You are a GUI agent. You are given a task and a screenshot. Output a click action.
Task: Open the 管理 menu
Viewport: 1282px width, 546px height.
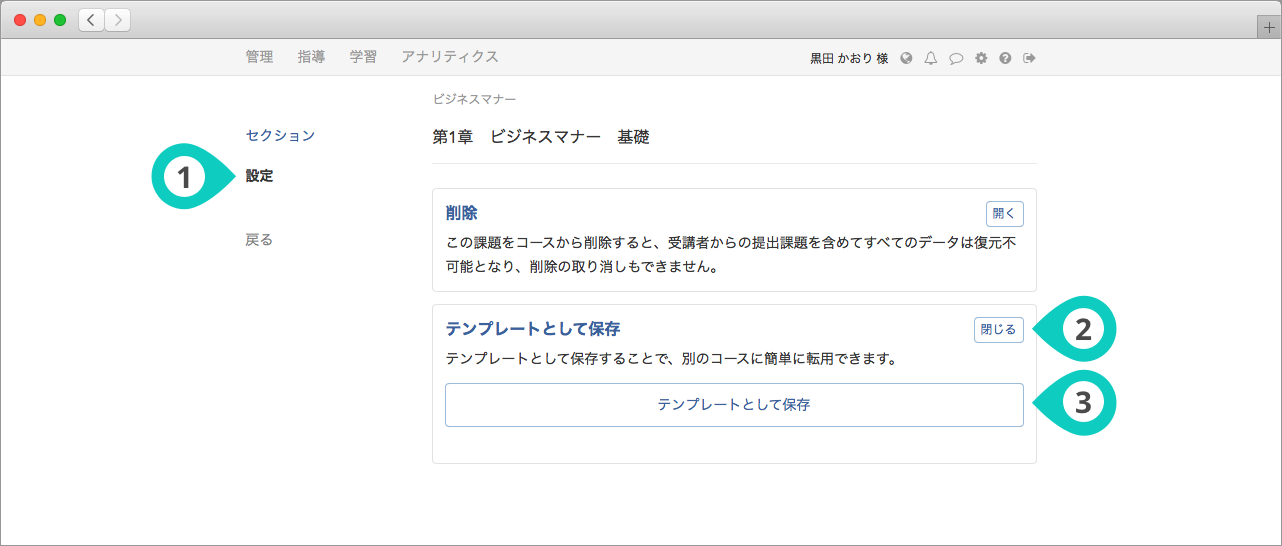(x=259, y=57)
